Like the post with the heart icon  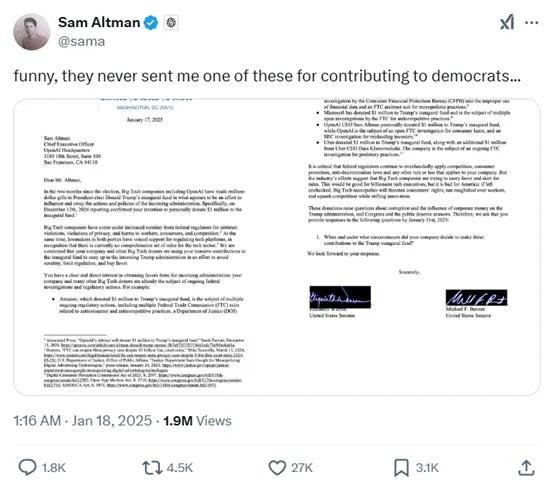point(277,467)
